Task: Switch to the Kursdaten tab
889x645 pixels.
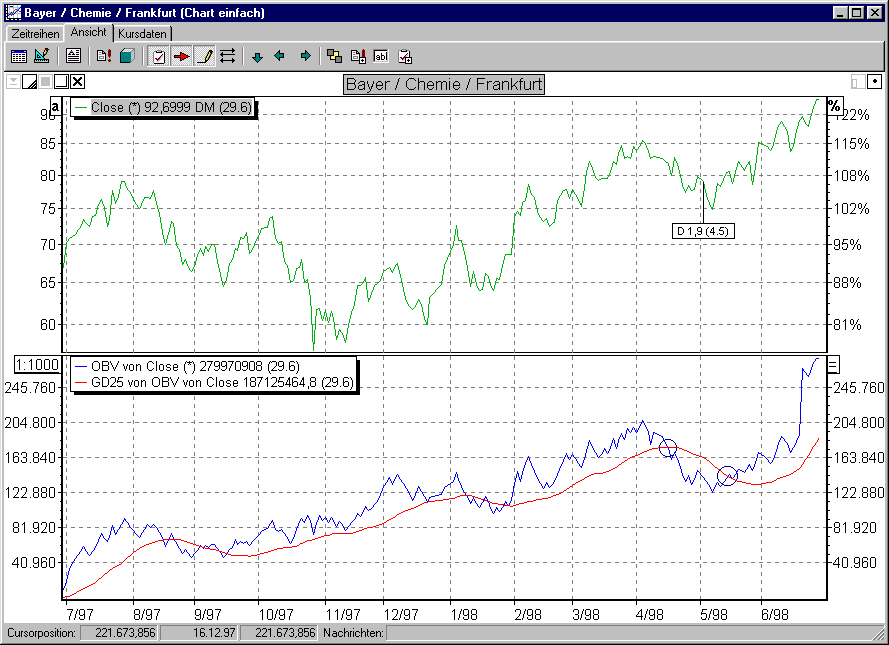Action: point(143,33)
